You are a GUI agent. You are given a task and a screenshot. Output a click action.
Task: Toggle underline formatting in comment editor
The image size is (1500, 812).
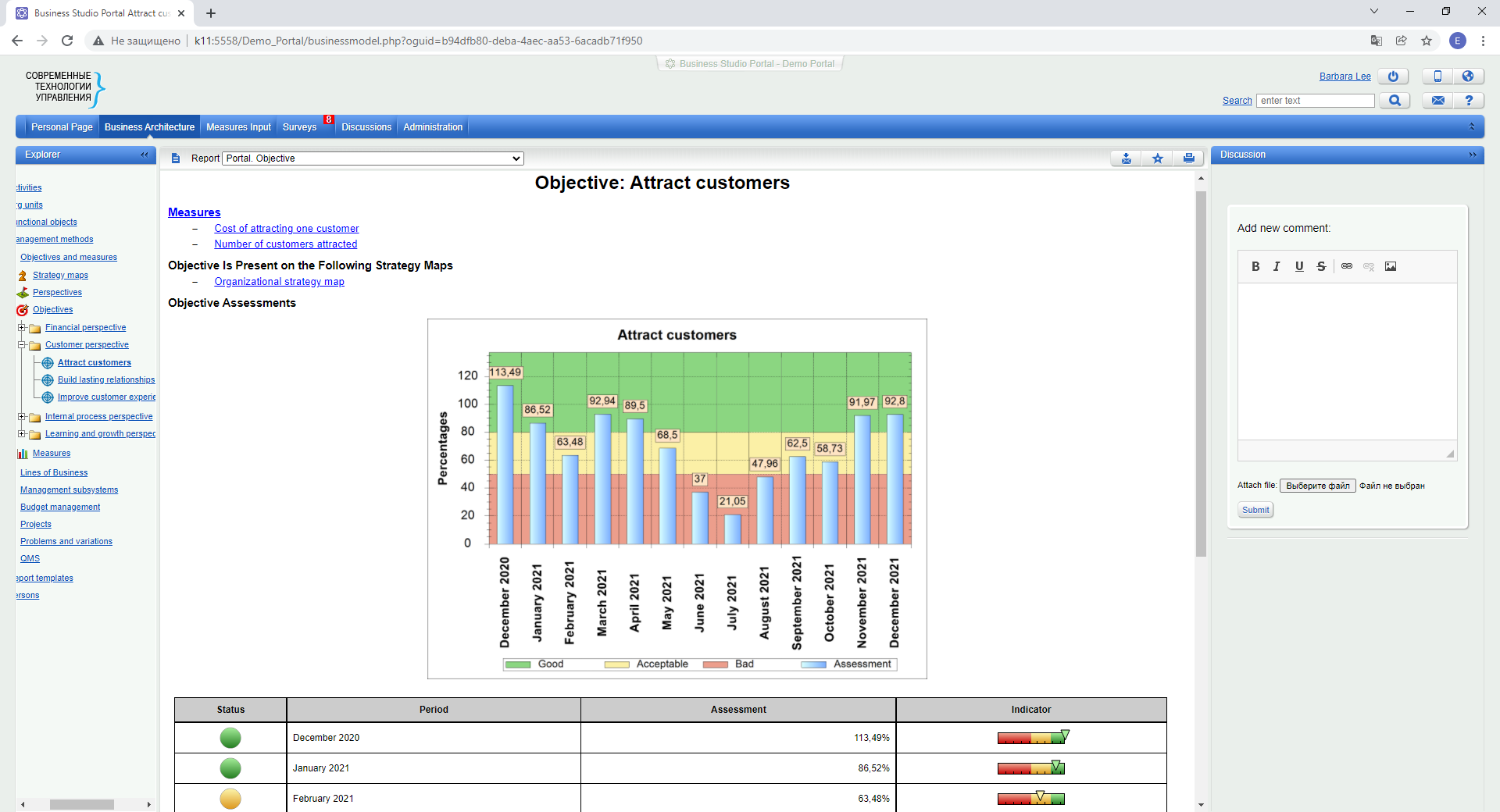1299,266
